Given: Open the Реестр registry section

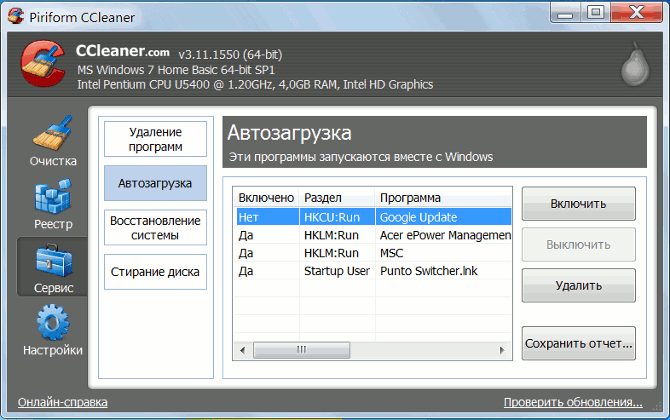Looking at the screenshot, I should pos(53,205).
